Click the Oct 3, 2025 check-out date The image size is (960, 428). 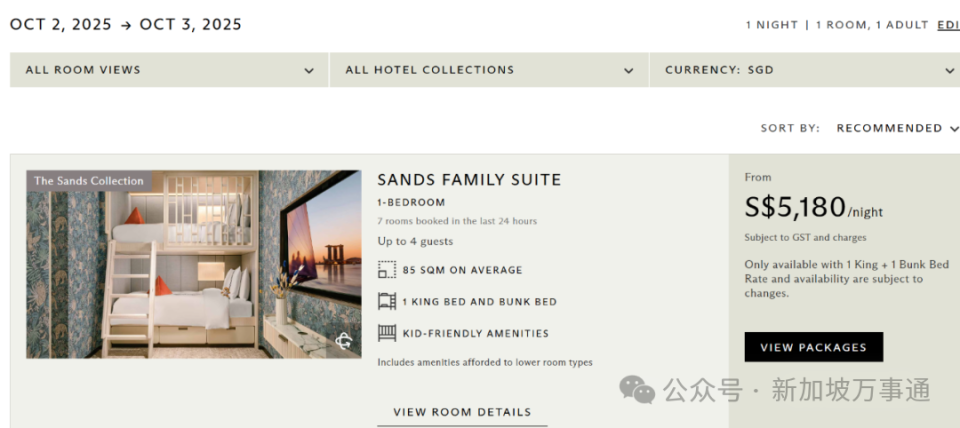(190, 25)
